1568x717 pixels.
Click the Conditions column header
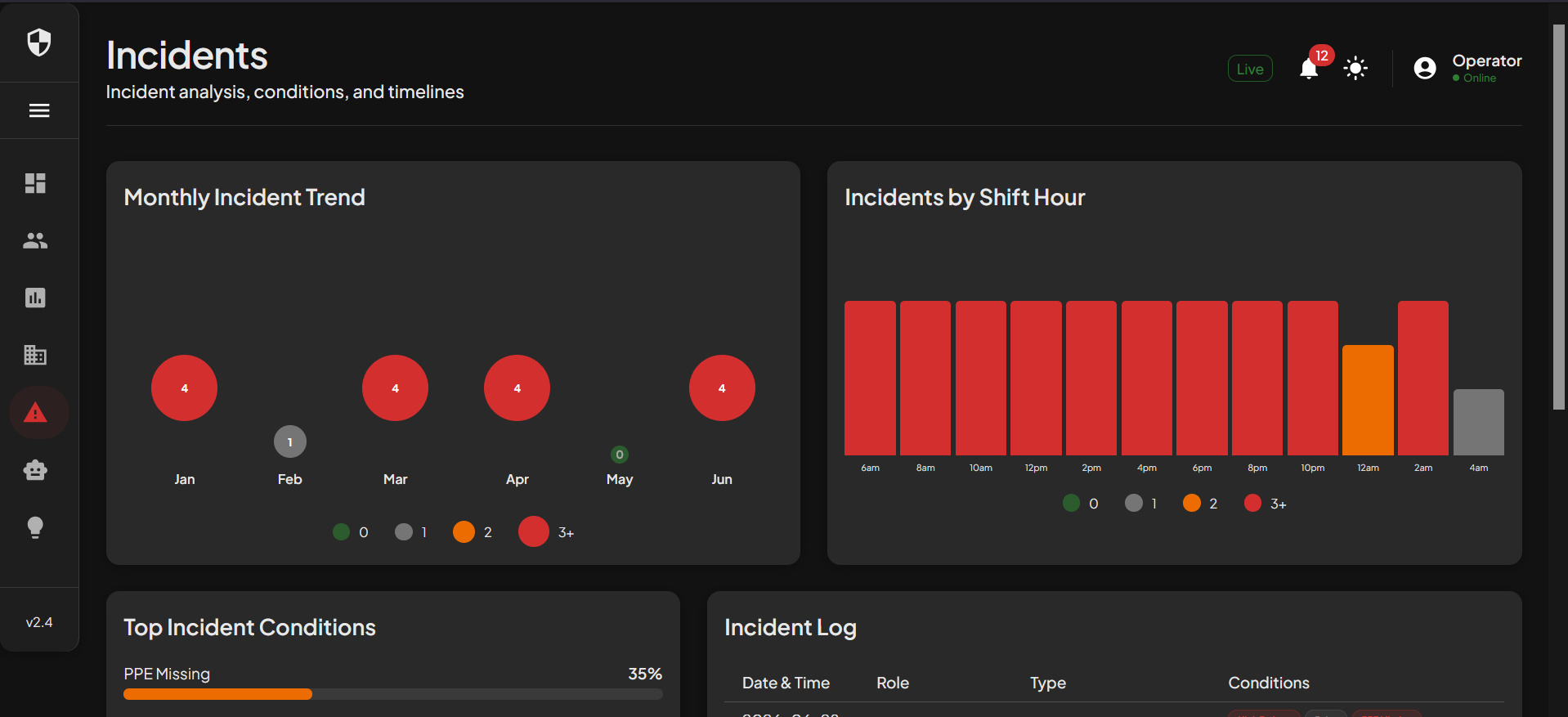coord(1269,683)
